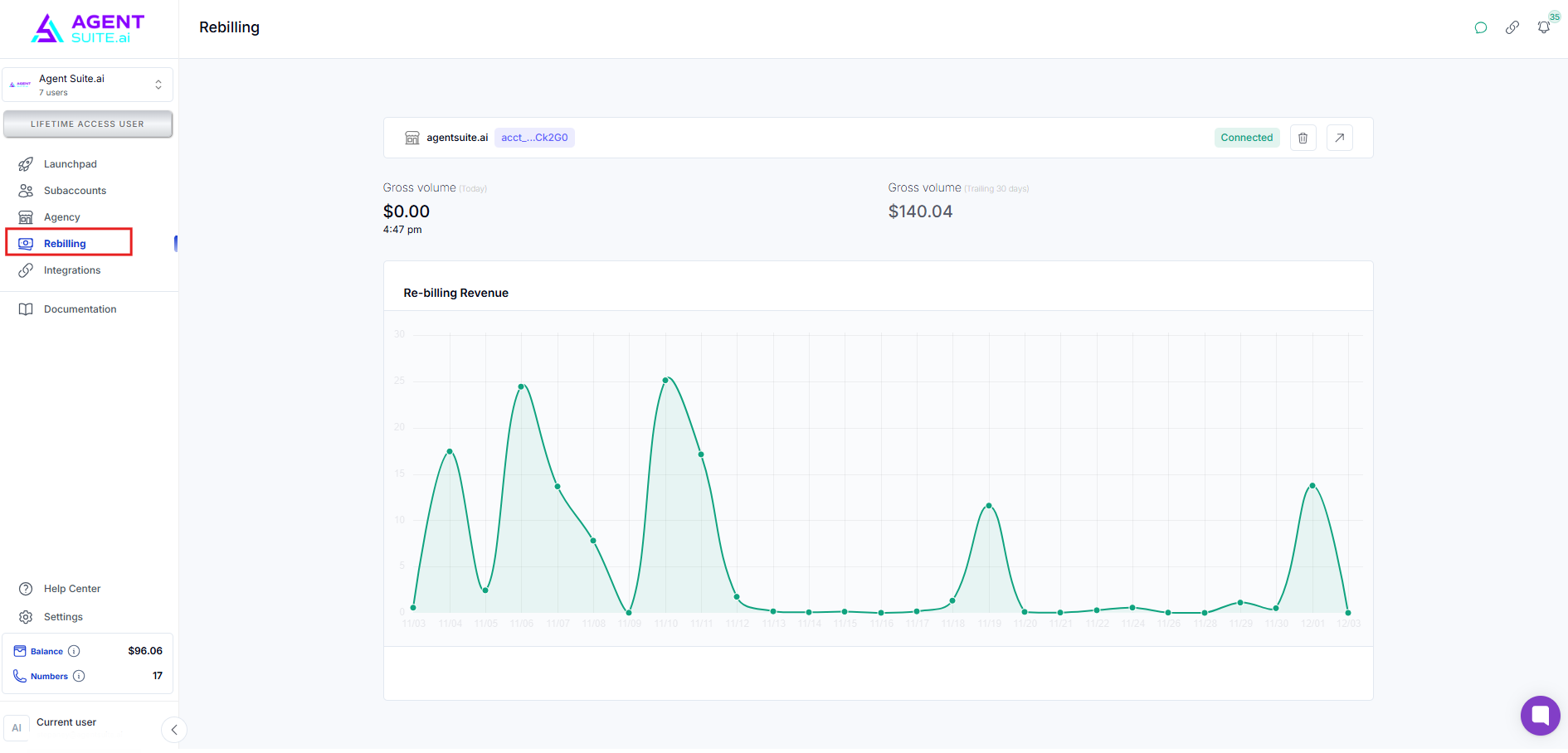Viewport: 1568px width, 753px height.
Task: Open Documentation from the sidebar
Action: click(80, 309)
